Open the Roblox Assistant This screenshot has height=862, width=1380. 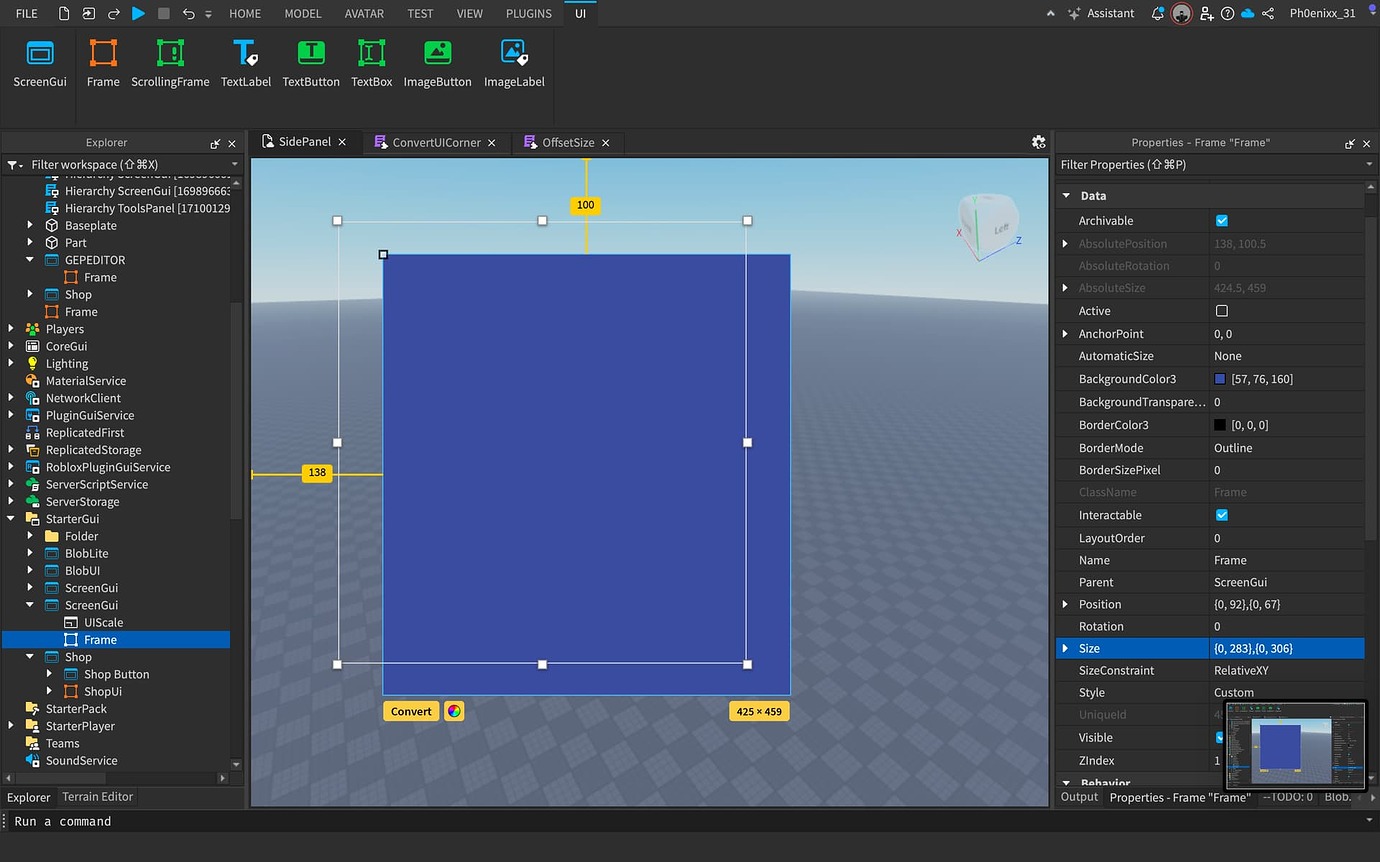1110,14
